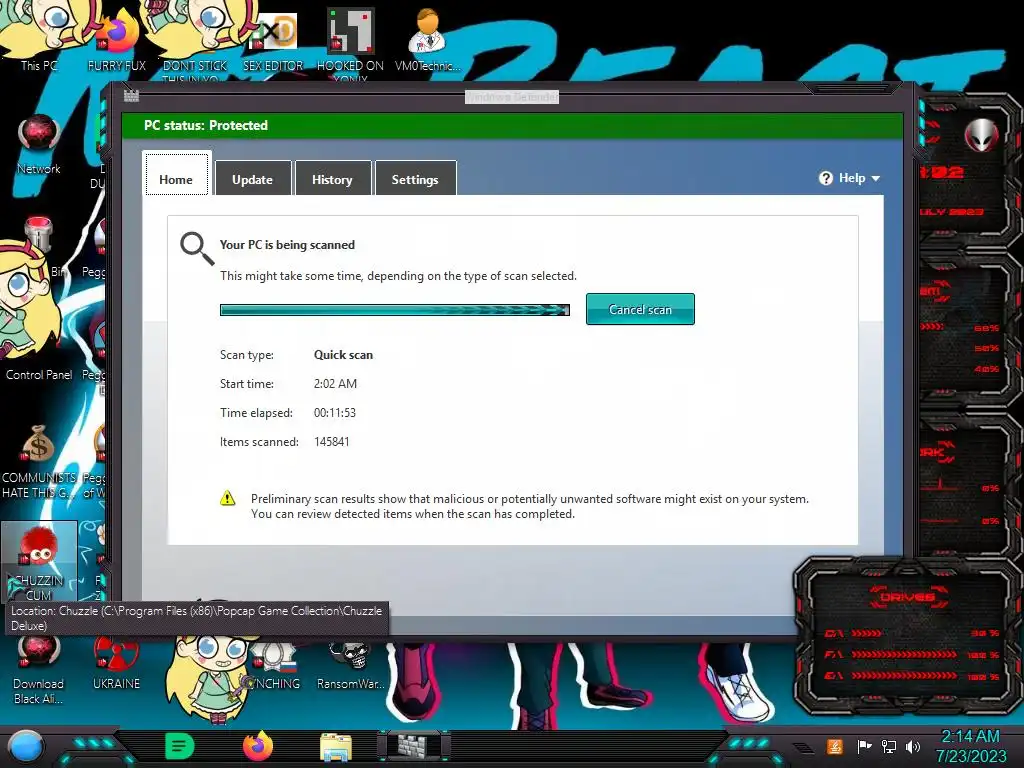Click the network tray icon
1024x768 pixels.
pos(889,746)
